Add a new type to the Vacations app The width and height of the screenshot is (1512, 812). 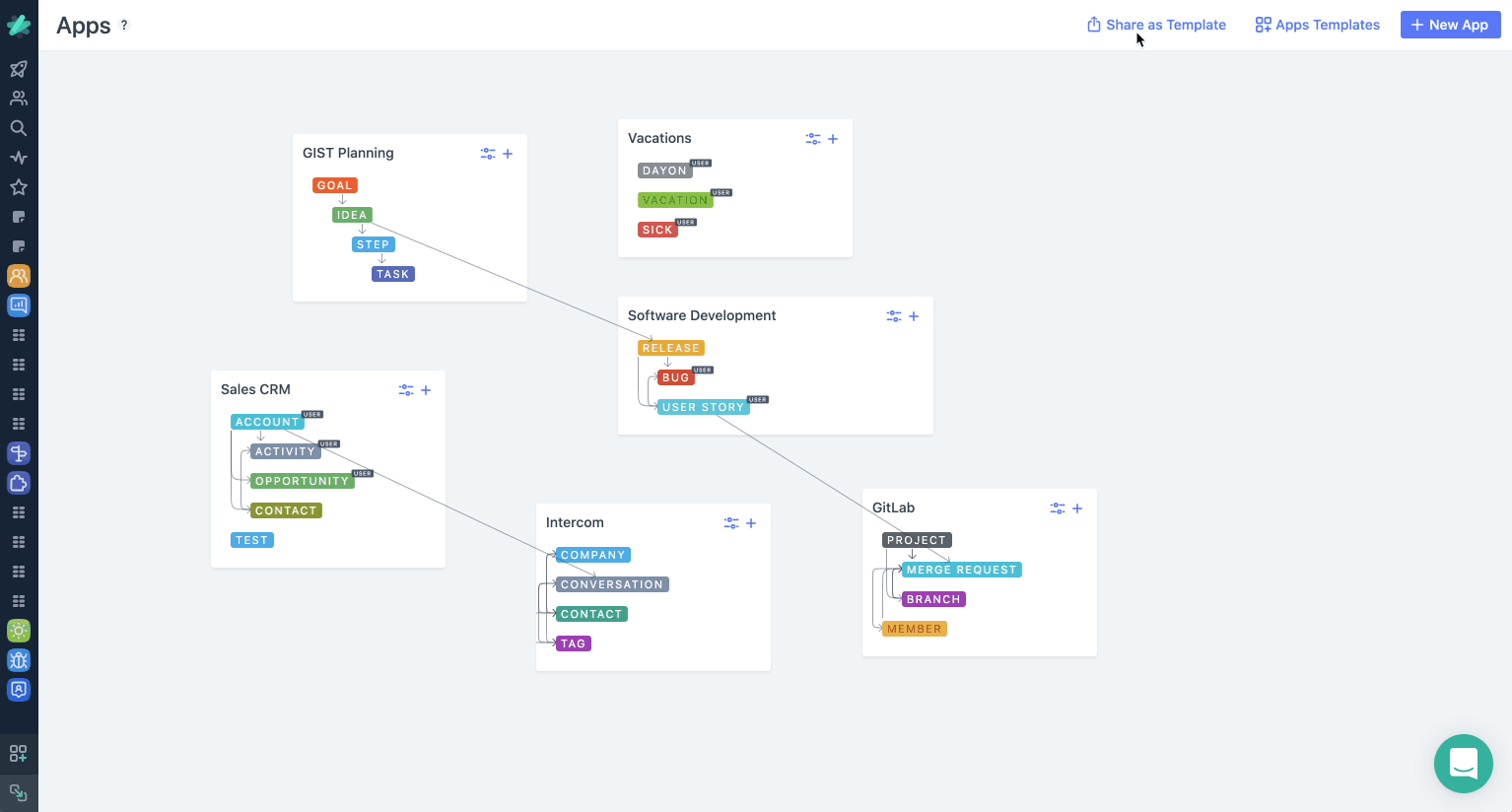point(832,139)
